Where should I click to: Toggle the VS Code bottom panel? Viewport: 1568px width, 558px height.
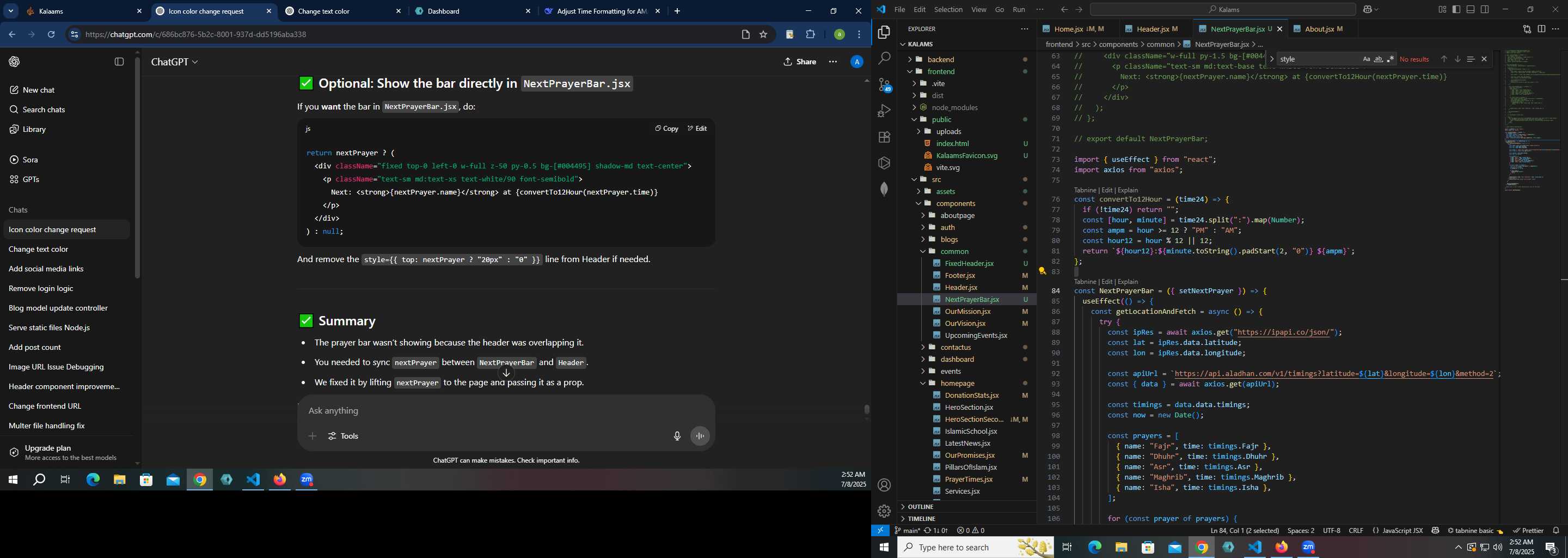(1471, 10)
